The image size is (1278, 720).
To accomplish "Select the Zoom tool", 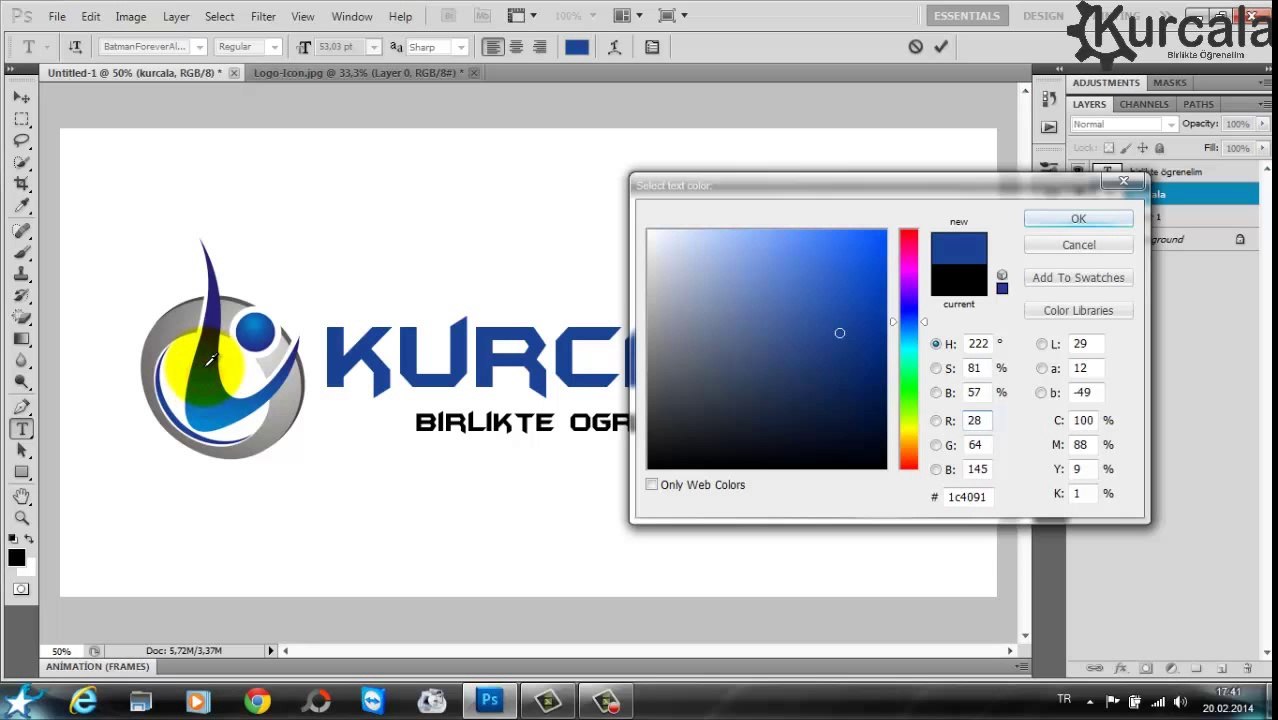I will pos(22,517).
